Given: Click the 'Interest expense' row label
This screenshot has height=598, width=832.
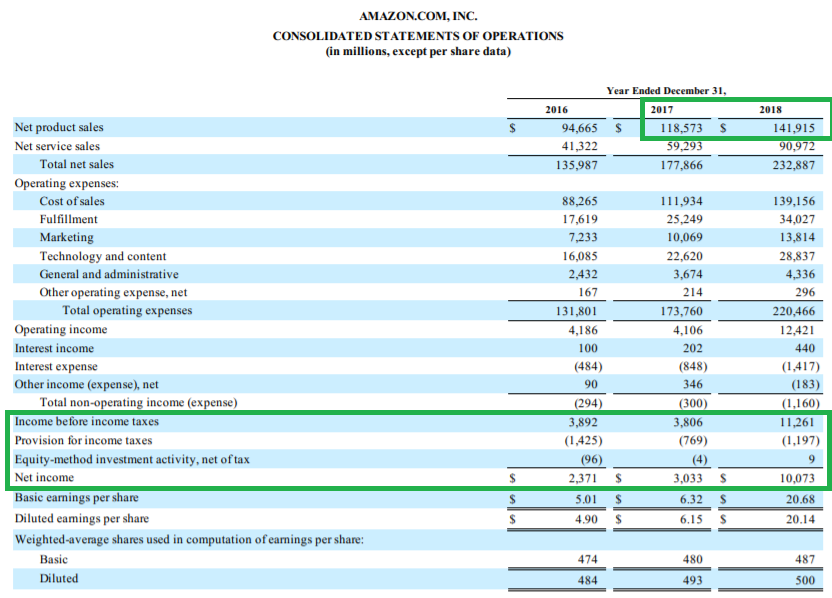Looking at the screenshot, I should 56,366.
